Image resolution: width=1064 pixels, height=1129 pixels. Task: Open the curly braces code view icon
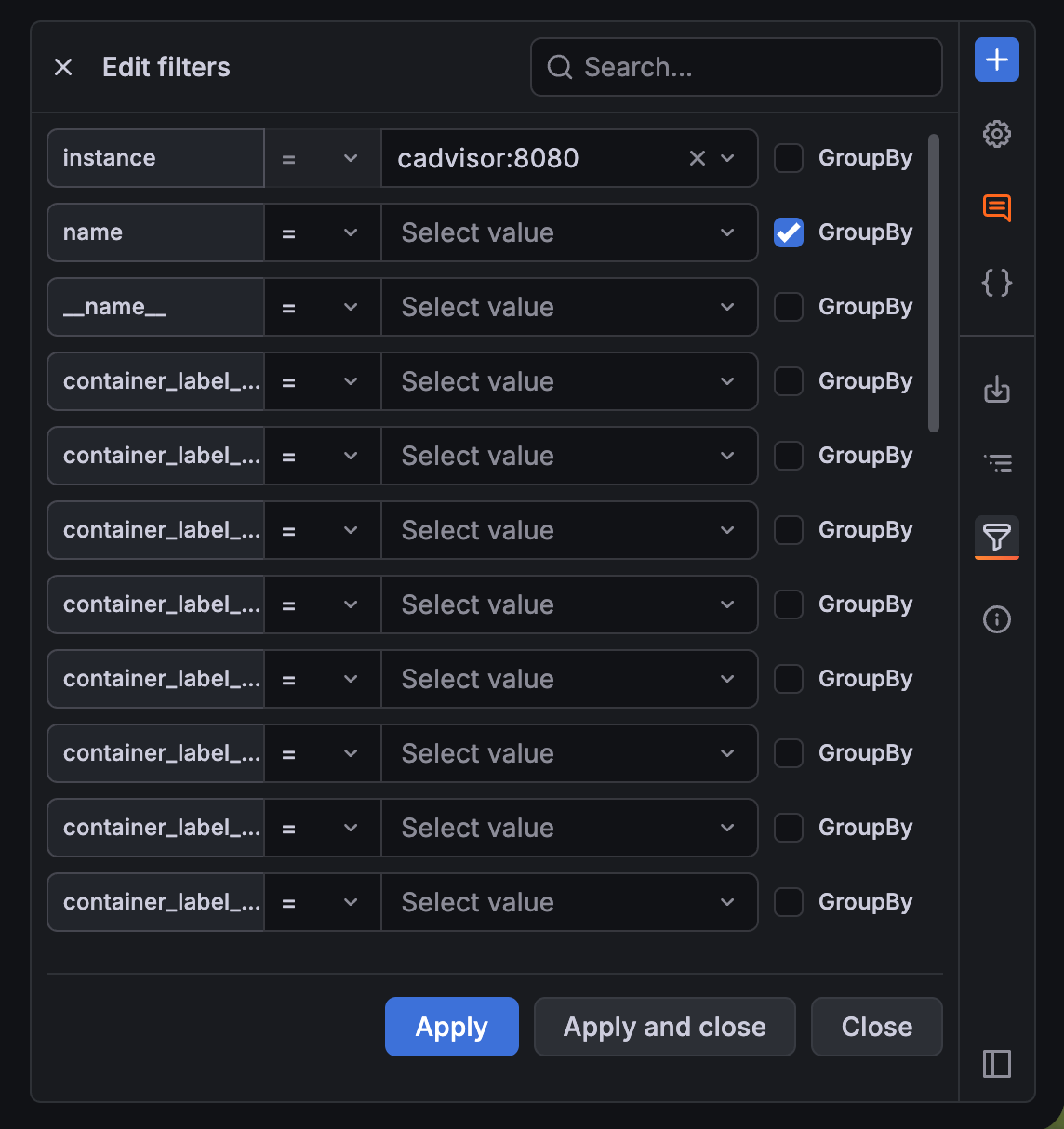(996, 283)
